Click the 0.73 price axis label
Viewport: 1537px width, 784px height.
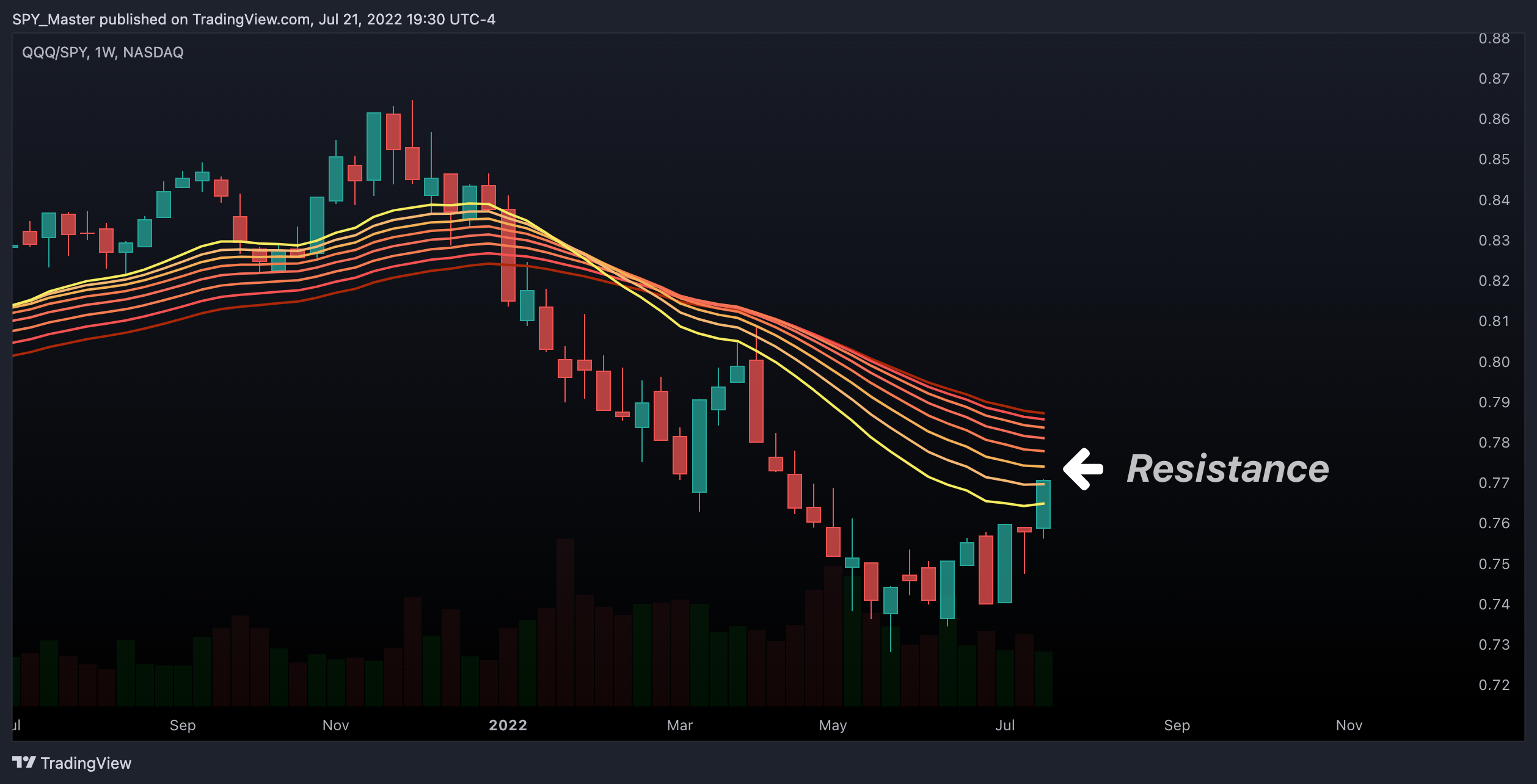coord(1494,645)
